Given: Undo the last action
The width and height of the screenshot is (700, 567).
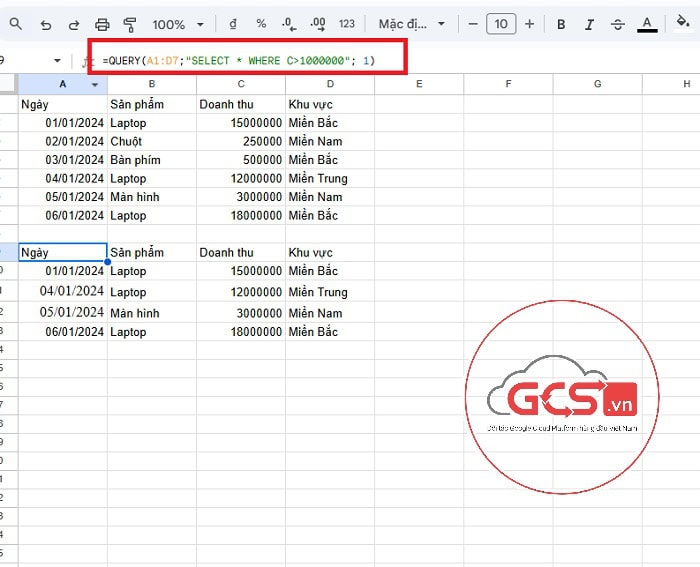Looking at the screenshot, I should click(46, 24).
